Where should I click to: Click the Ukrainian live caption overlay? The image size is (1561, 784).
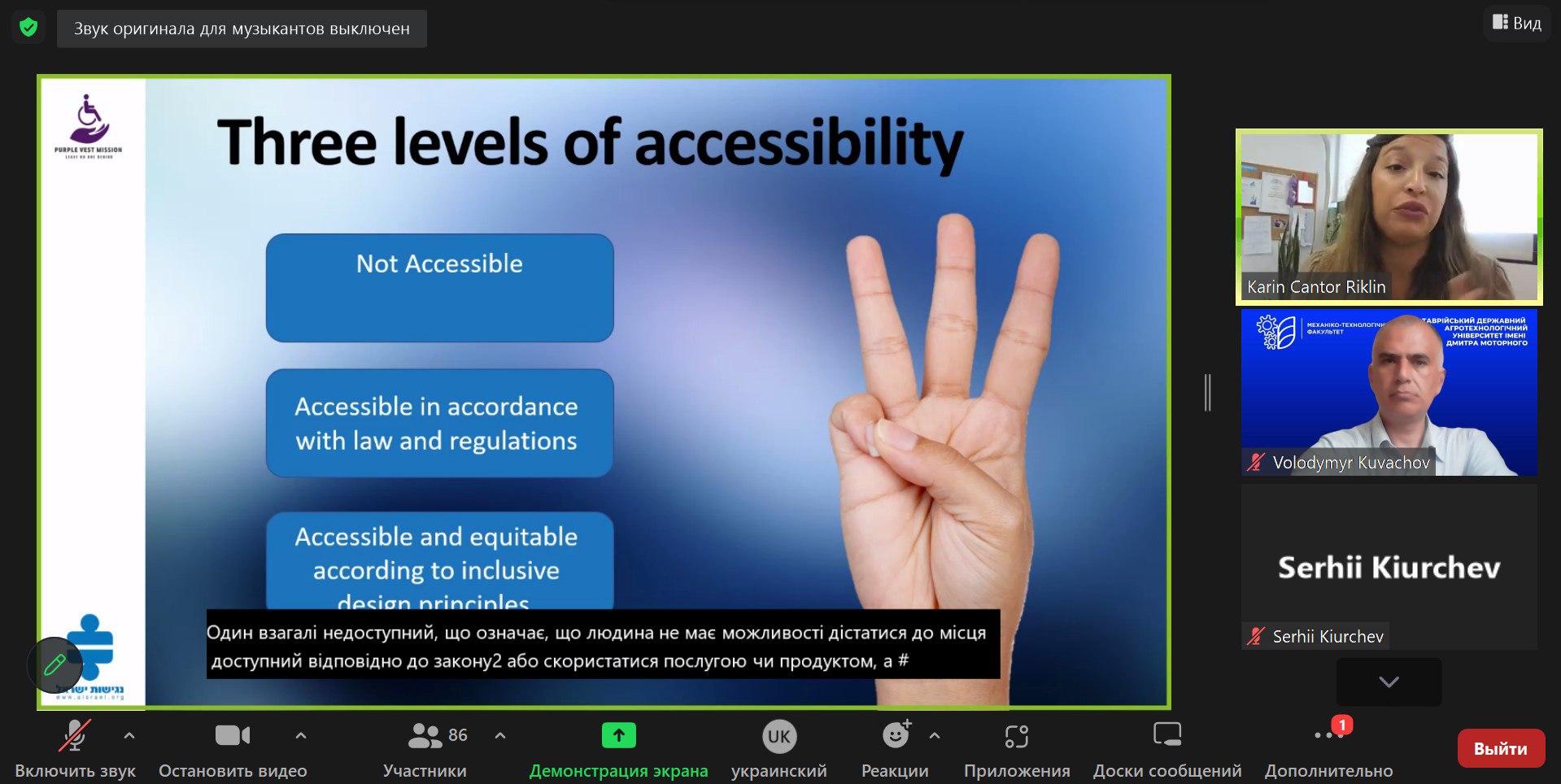pos(603,644)
